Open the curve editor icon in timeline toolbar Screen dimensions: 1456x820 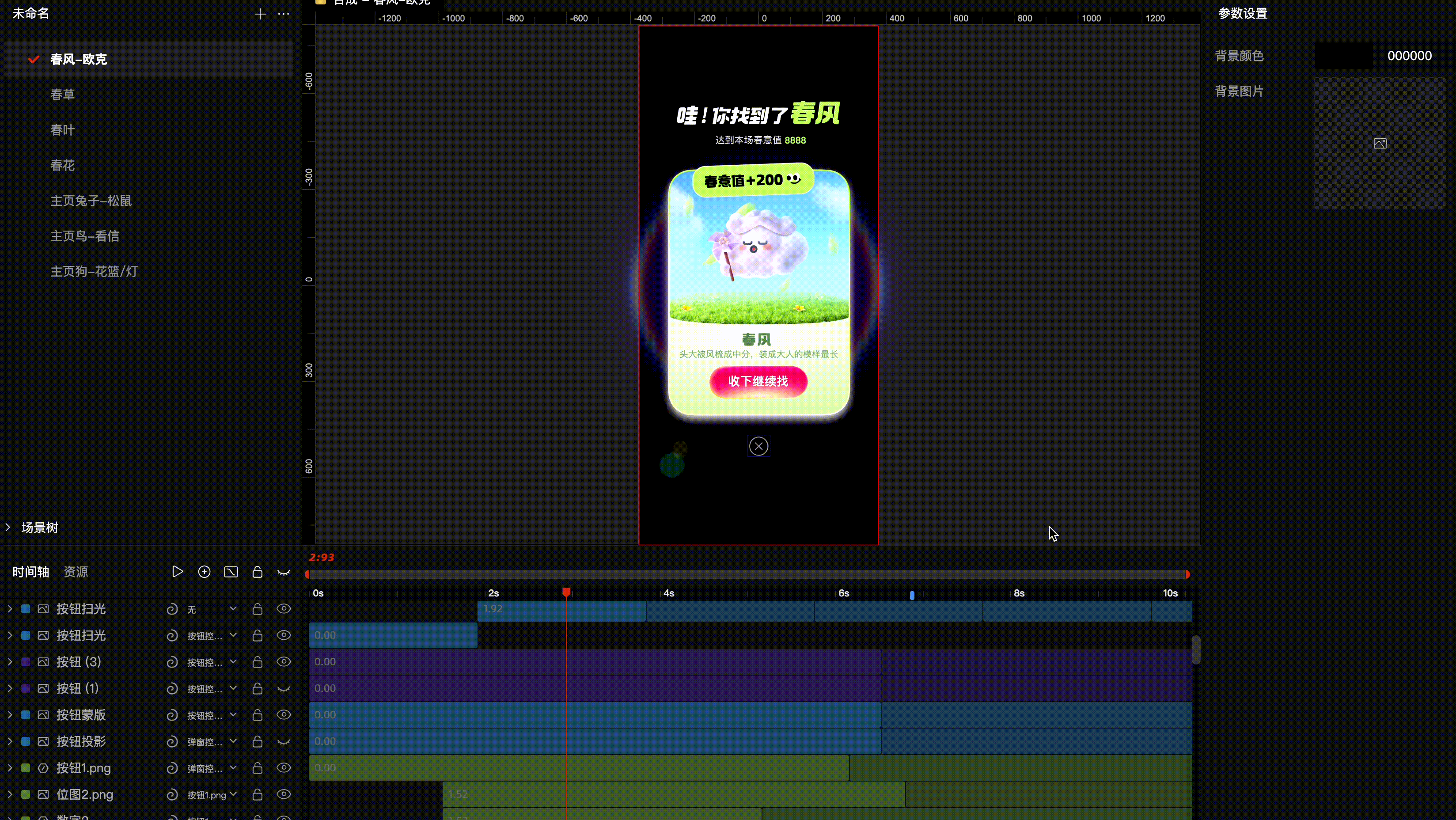(231, 572)
